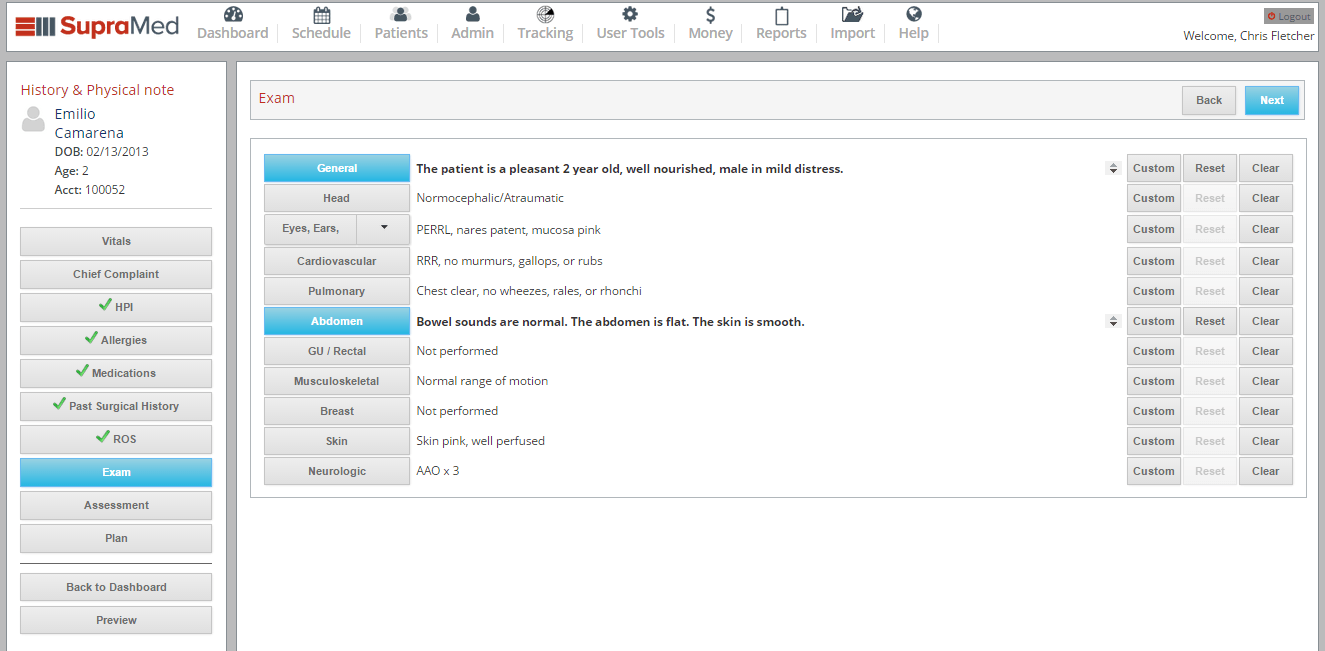Screen dimensions: 1325x651
Task: Go to the HPI section
Action: pyautogui.click(x=116, y=307)
